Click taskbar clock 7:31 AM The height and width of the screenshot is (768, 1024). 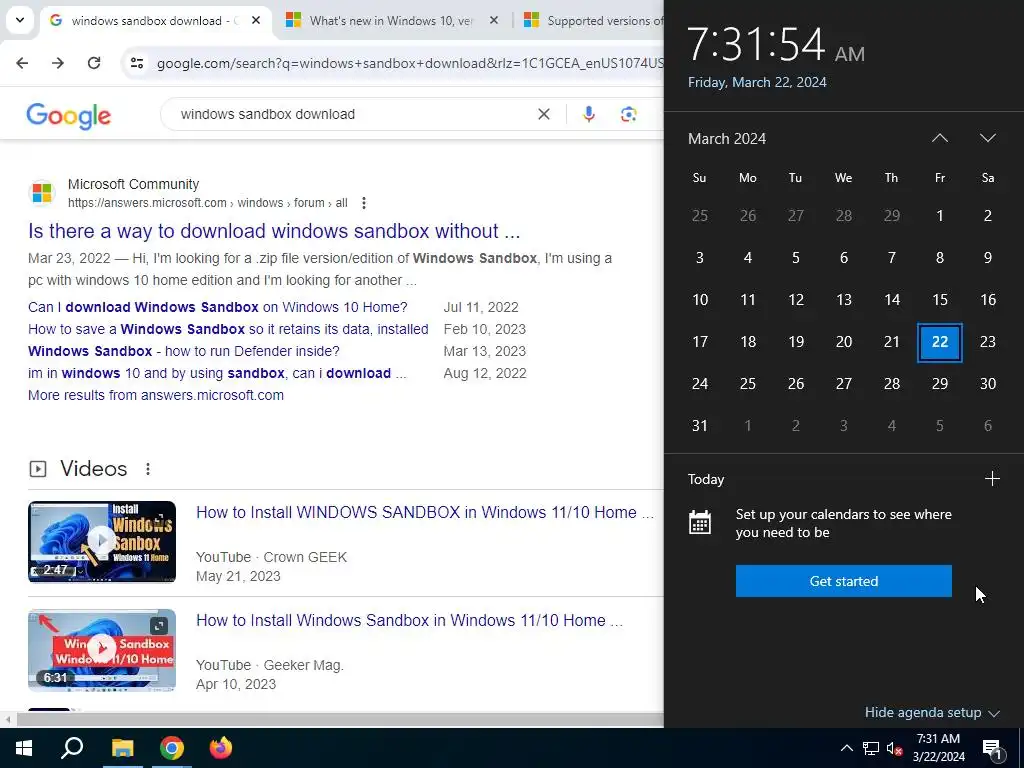pyautogui.click(x=938, y=748)
